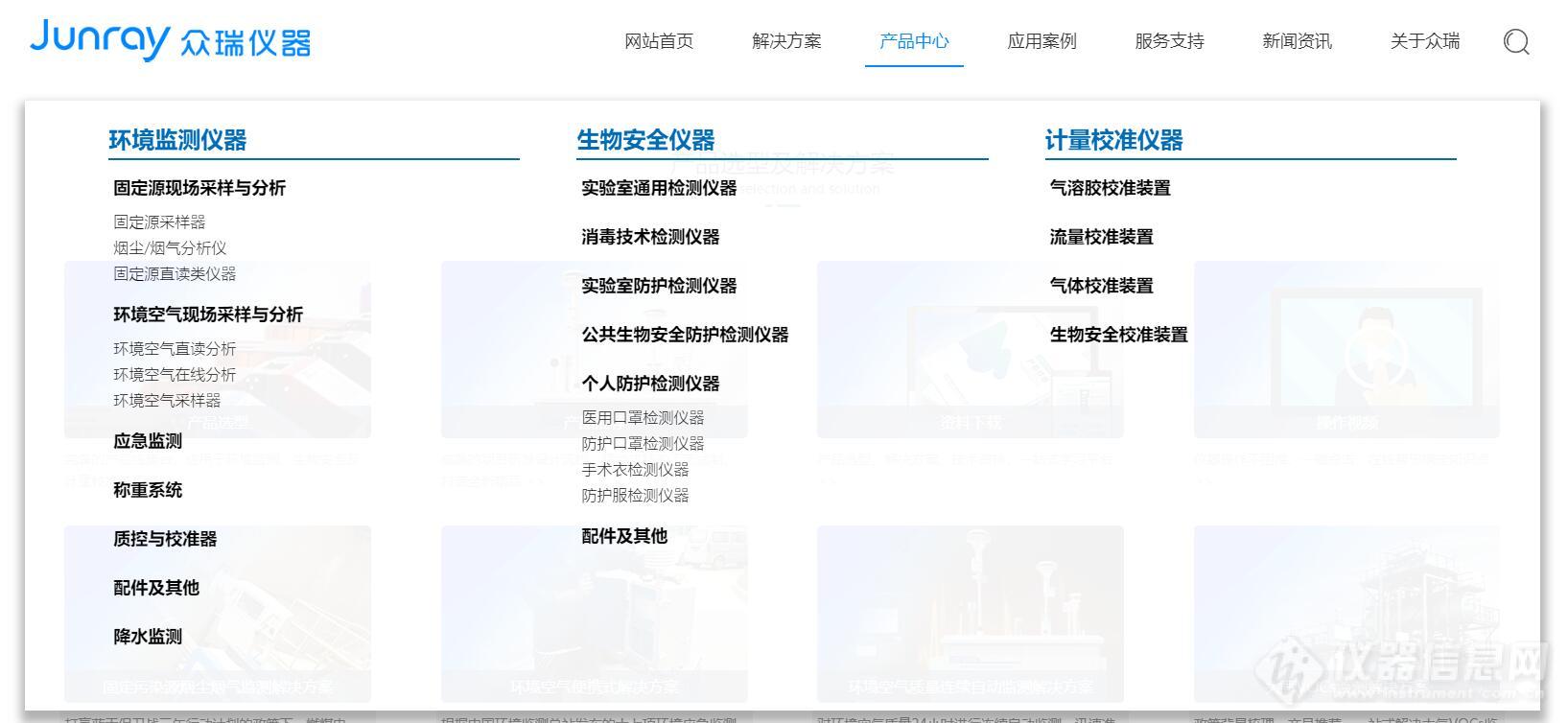Image resolution: width=1568 pixels, height=723 pixels.
Task: Open the site search magnifier icon
Action: coord(1516,41)
